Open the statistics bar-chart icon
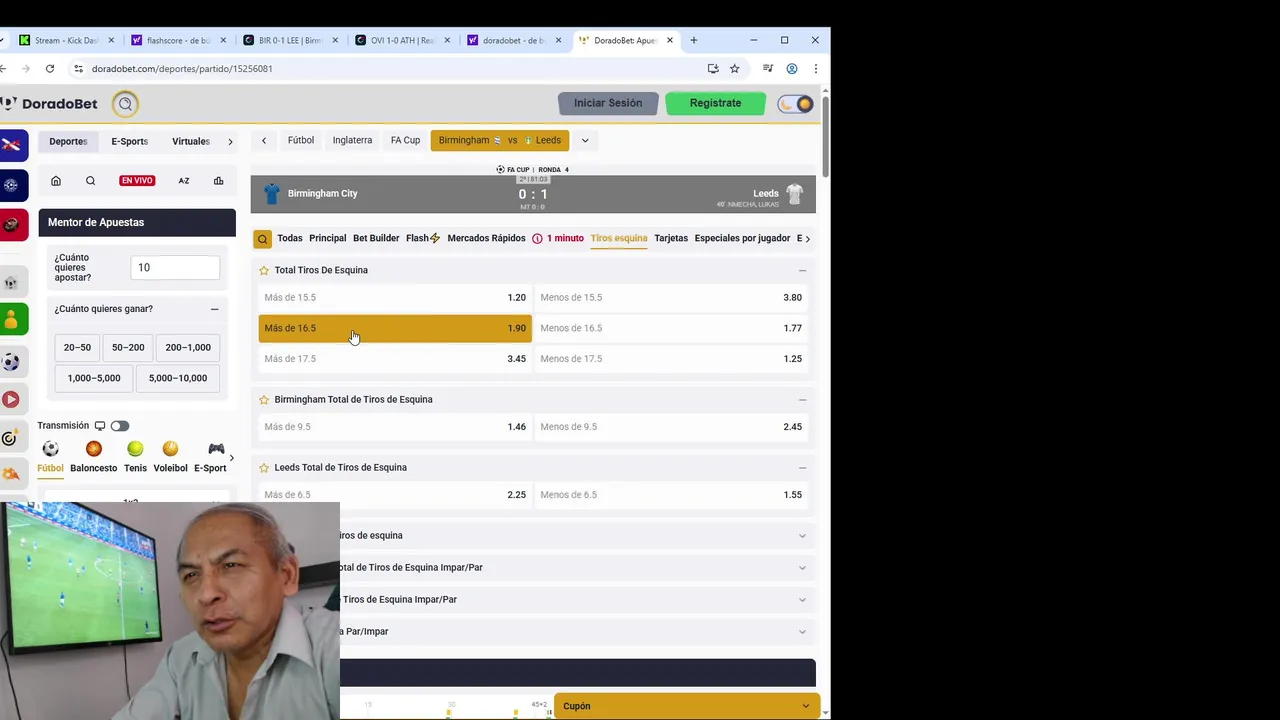The image size is (1280, 720). (x=218, y=181)
